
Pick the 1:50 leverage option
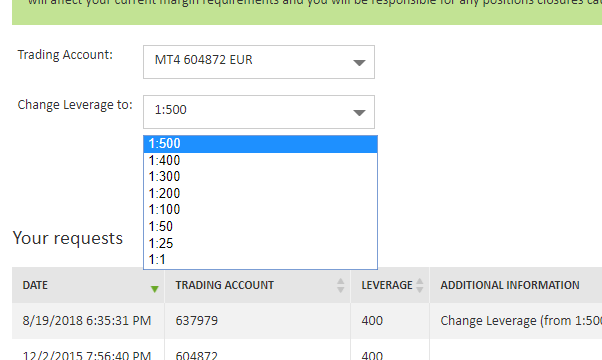pos(260,226)
